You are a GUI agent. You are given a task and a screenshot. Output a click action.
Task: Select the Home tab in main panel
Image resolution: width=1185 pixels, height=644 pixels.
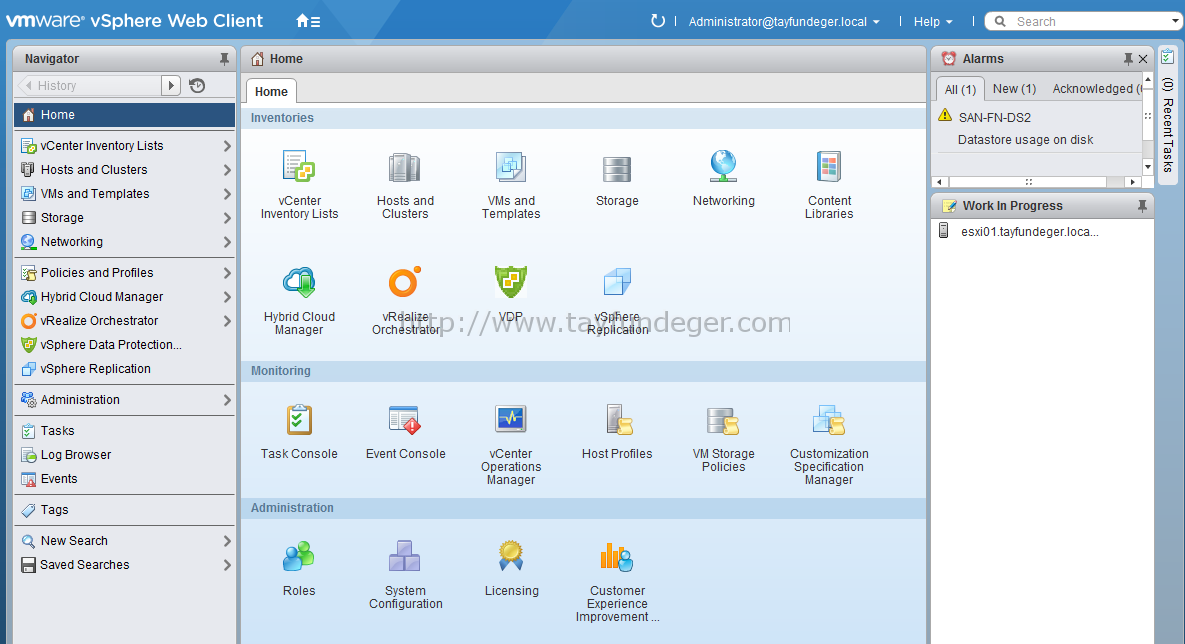[271, 91]
